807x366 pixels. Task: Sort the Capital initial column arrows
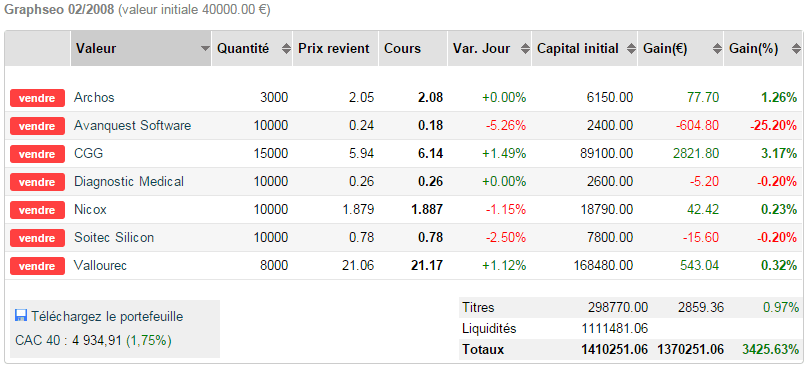tap(631, 49)
